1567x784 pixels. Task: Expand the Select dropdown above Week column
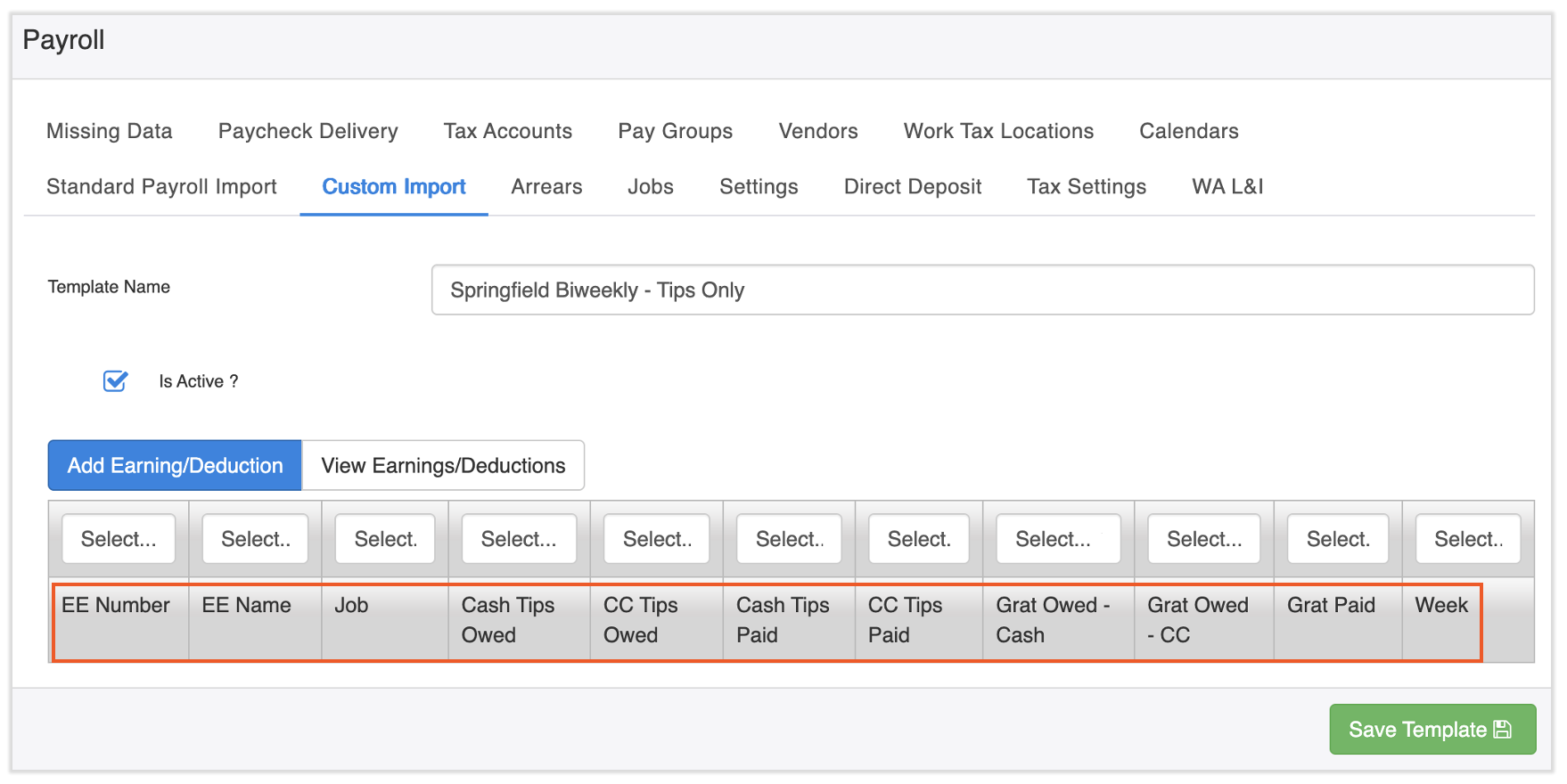(1467, 539)
